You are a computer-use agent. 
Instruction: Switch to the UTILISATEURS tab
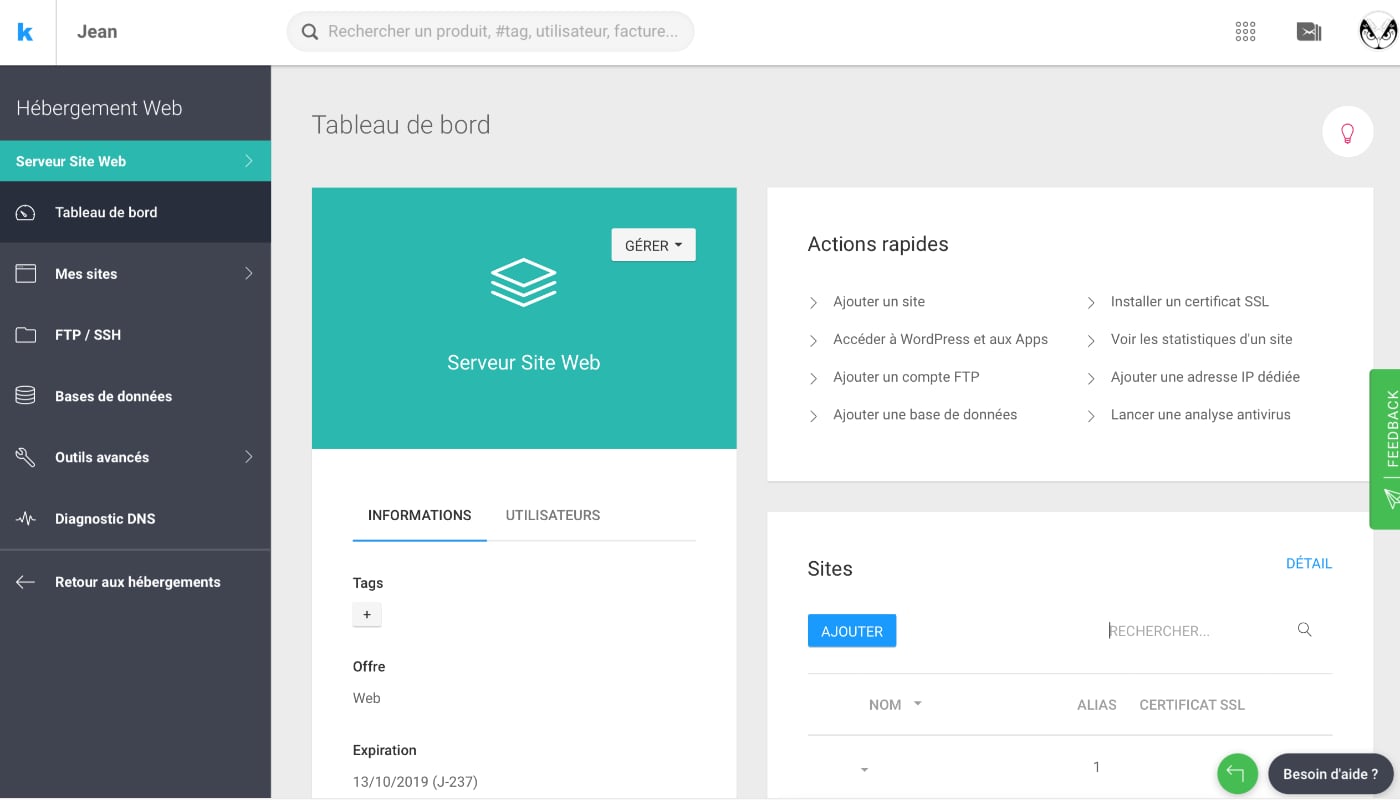coord(552,515)
